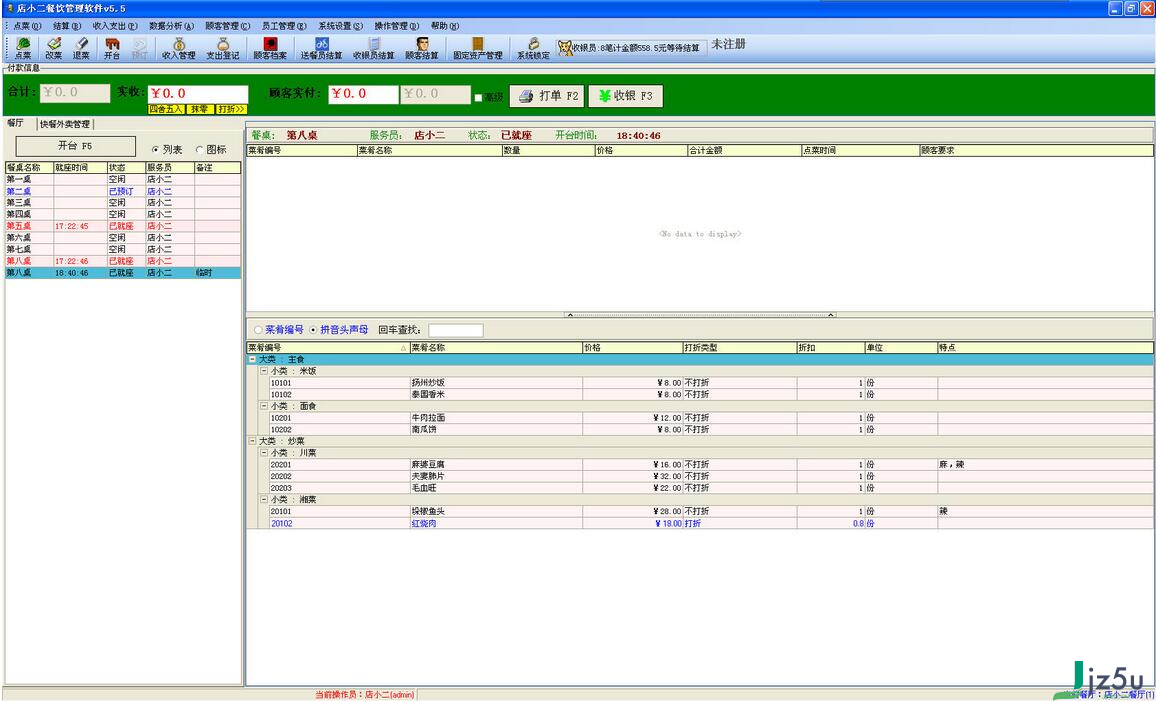Click the 送餐员结算 delivery settlement icon

point(321,49)
